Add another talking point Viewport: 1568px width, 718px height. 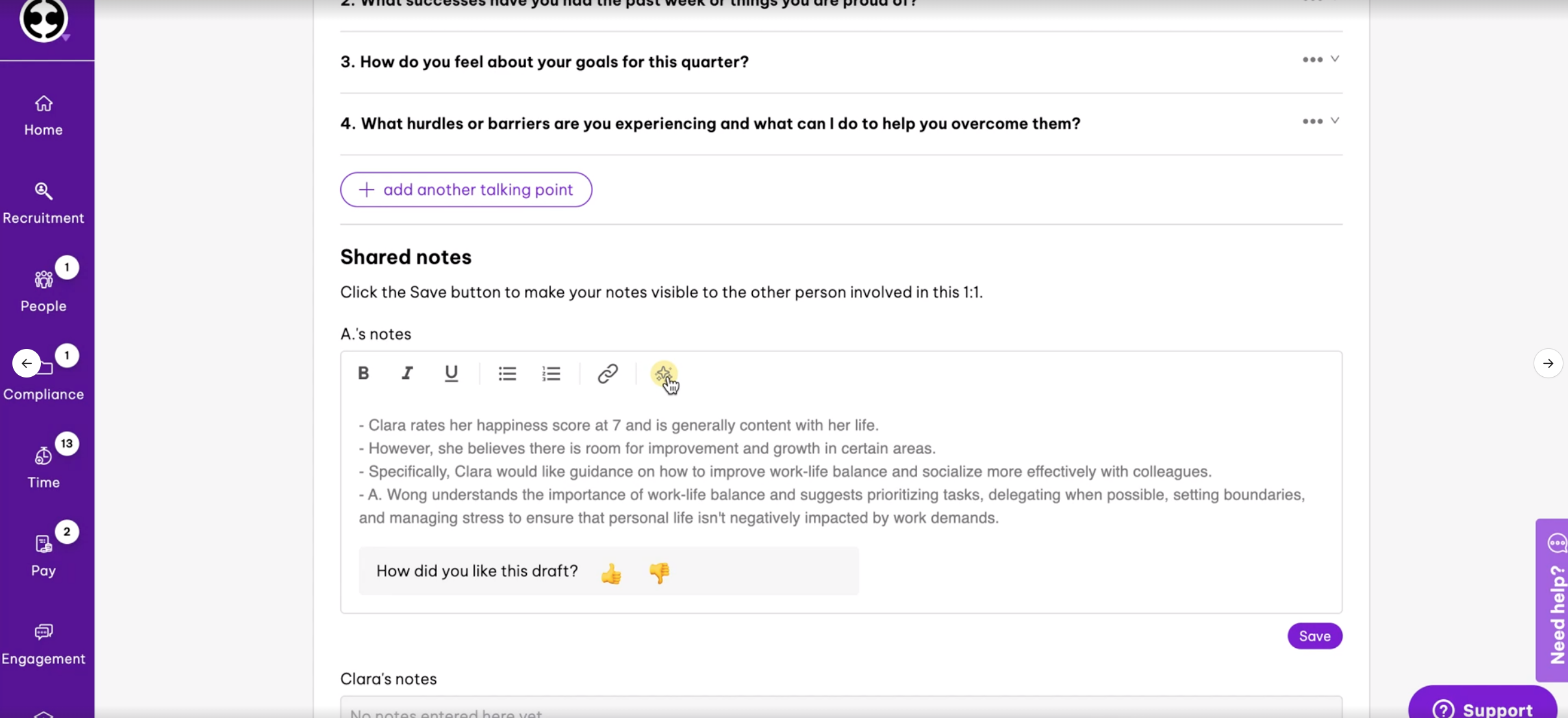(x=466, y=190)
